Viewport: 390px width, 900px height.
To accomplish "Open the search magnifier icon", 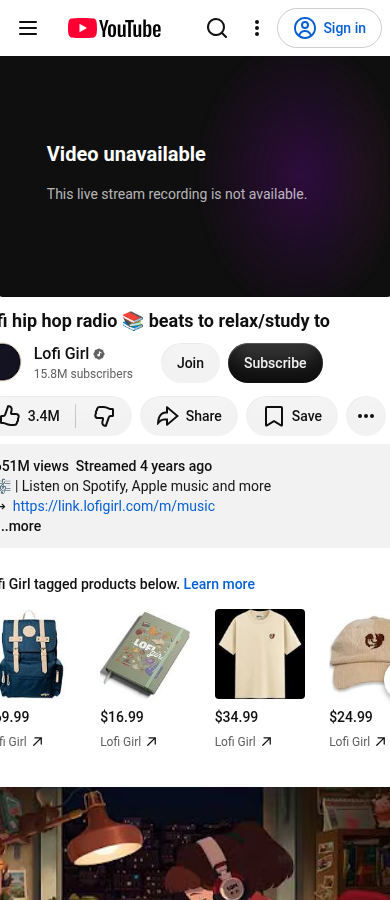I will coord(217,28).
